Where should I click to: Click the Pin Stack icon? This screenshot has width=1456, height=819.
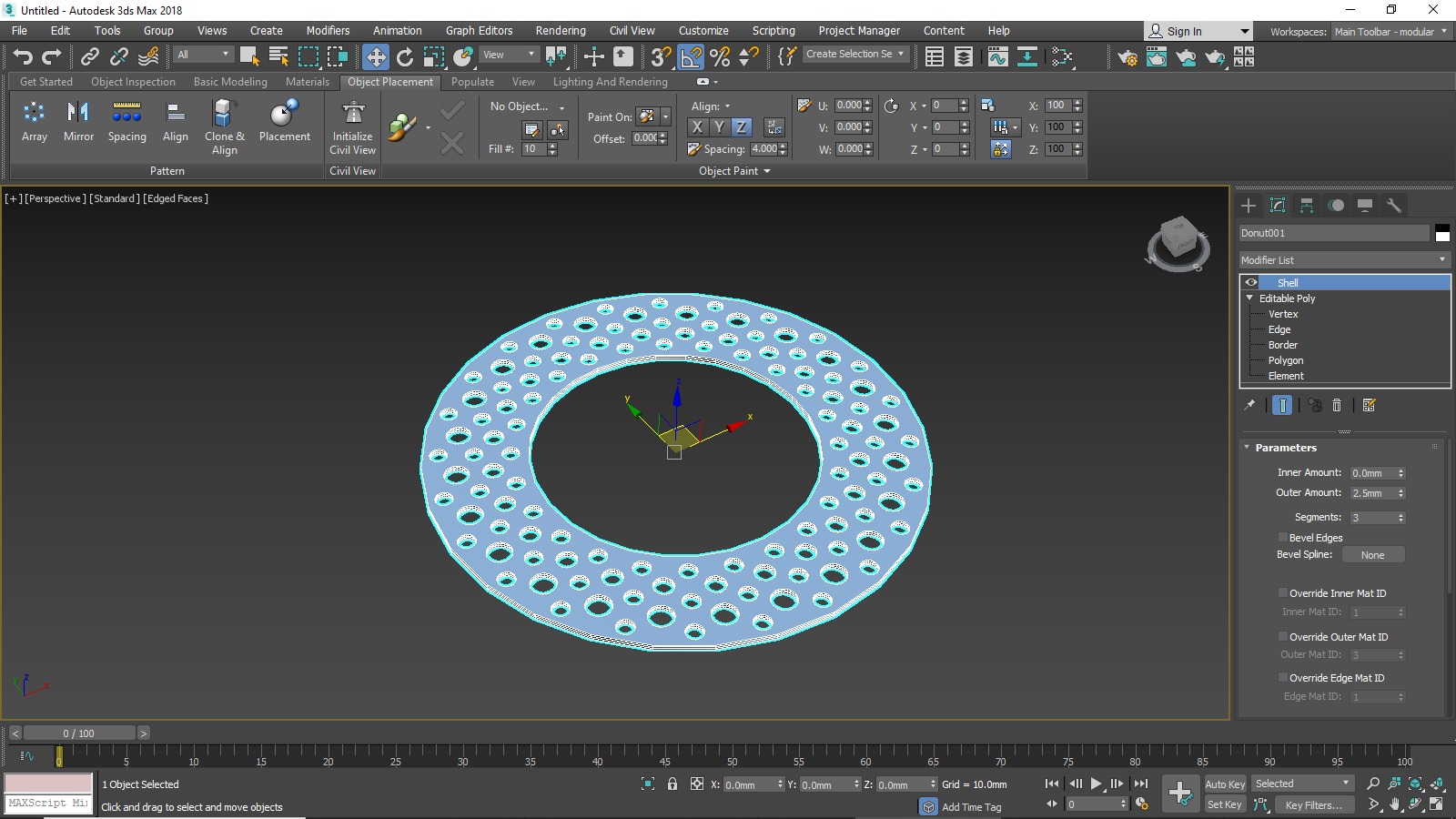point(1249,405)
